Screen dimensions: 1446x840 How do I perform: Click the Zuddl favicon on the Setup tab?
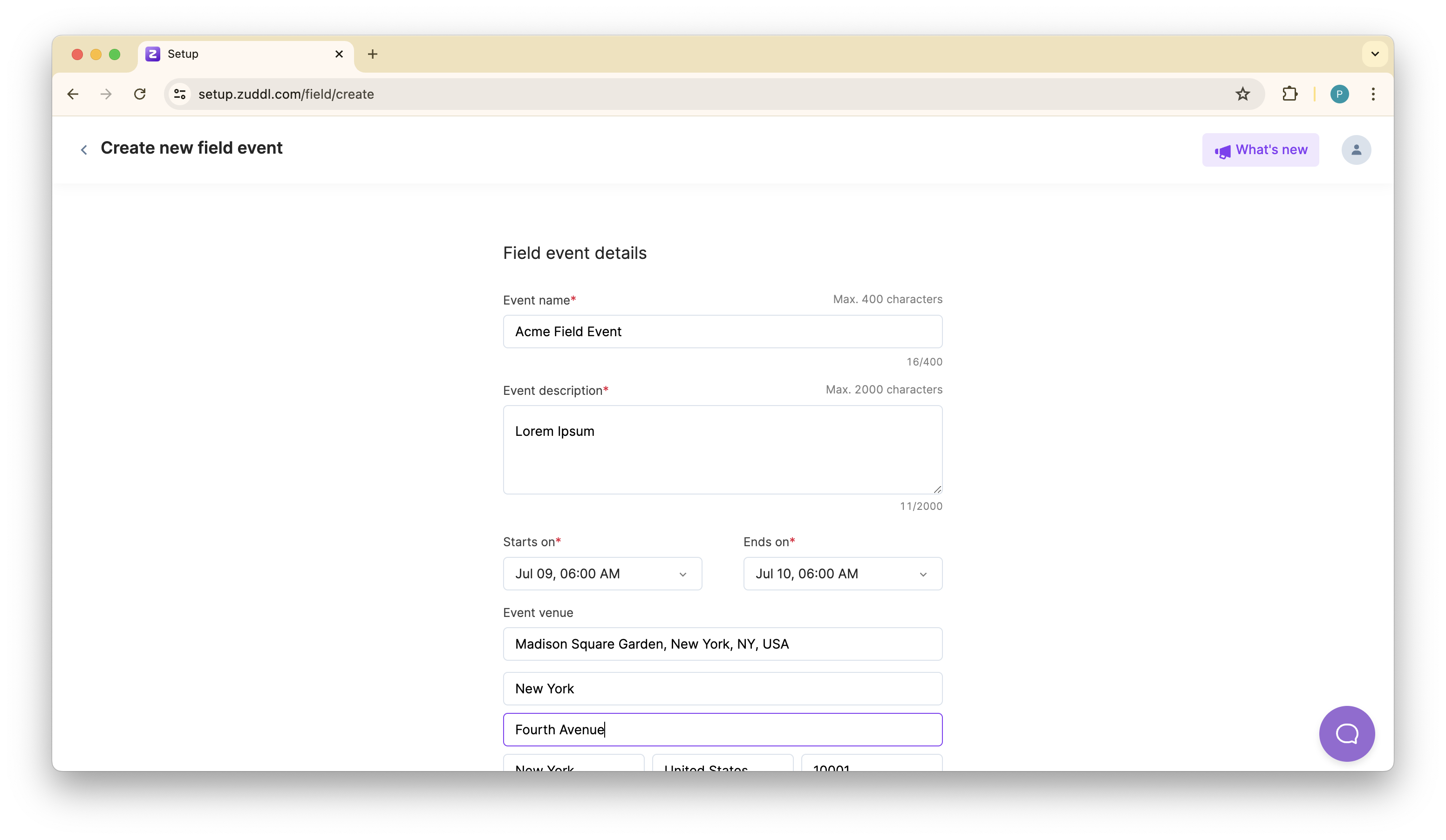(152, 54)
